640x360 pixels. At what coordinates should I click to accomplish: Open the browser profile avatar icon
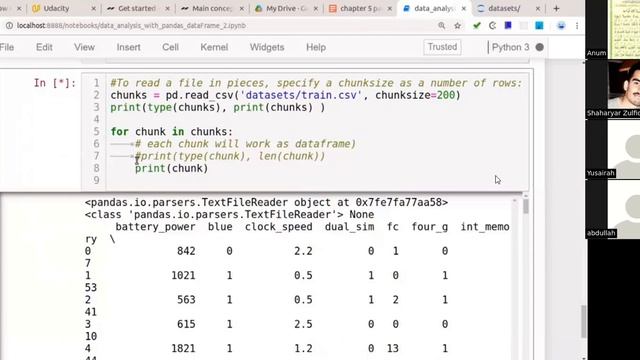click(x=561, y=25)
